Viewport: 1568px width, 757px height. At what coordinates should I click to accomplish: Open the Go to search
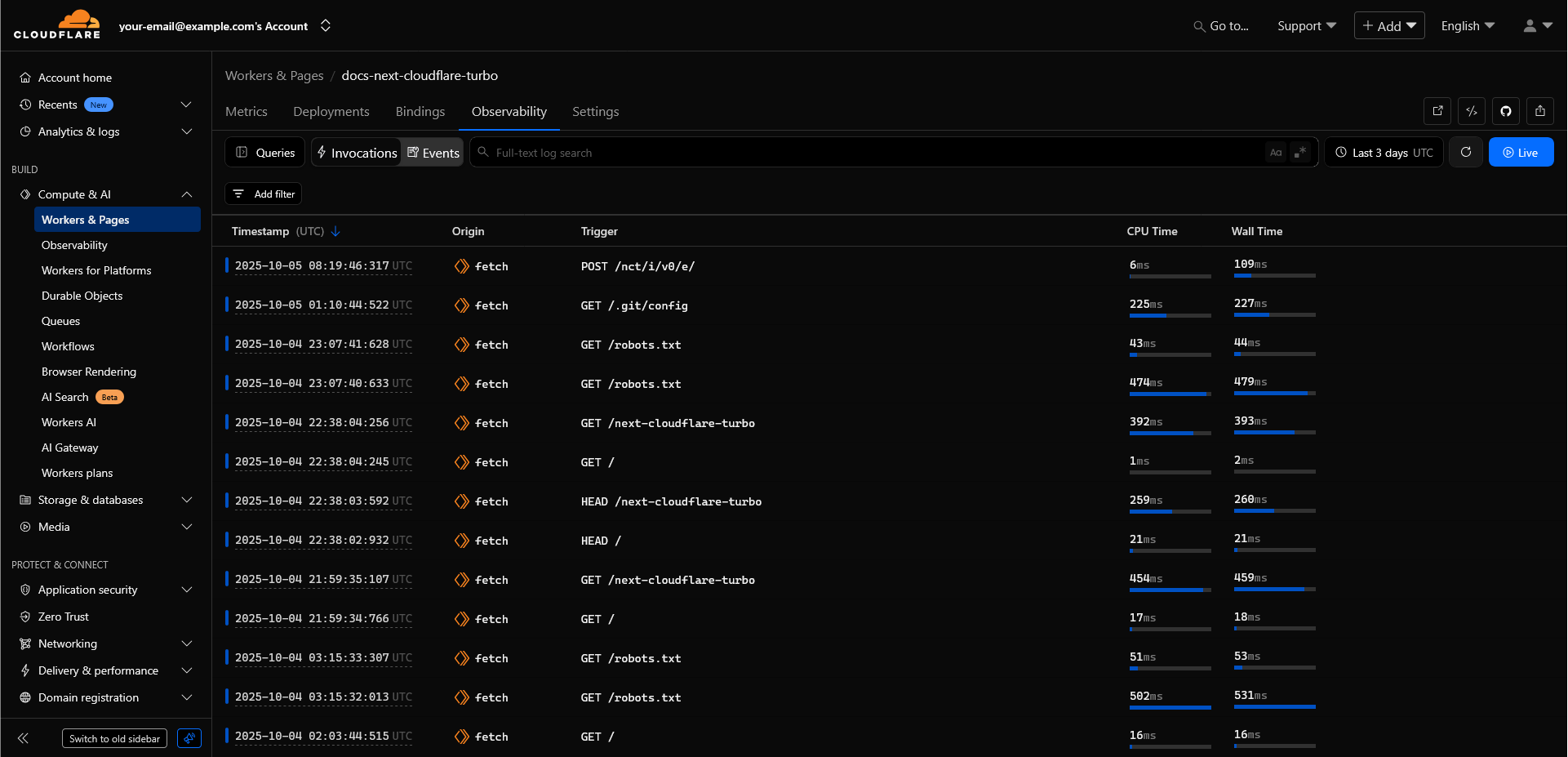tap(1221, 26)
